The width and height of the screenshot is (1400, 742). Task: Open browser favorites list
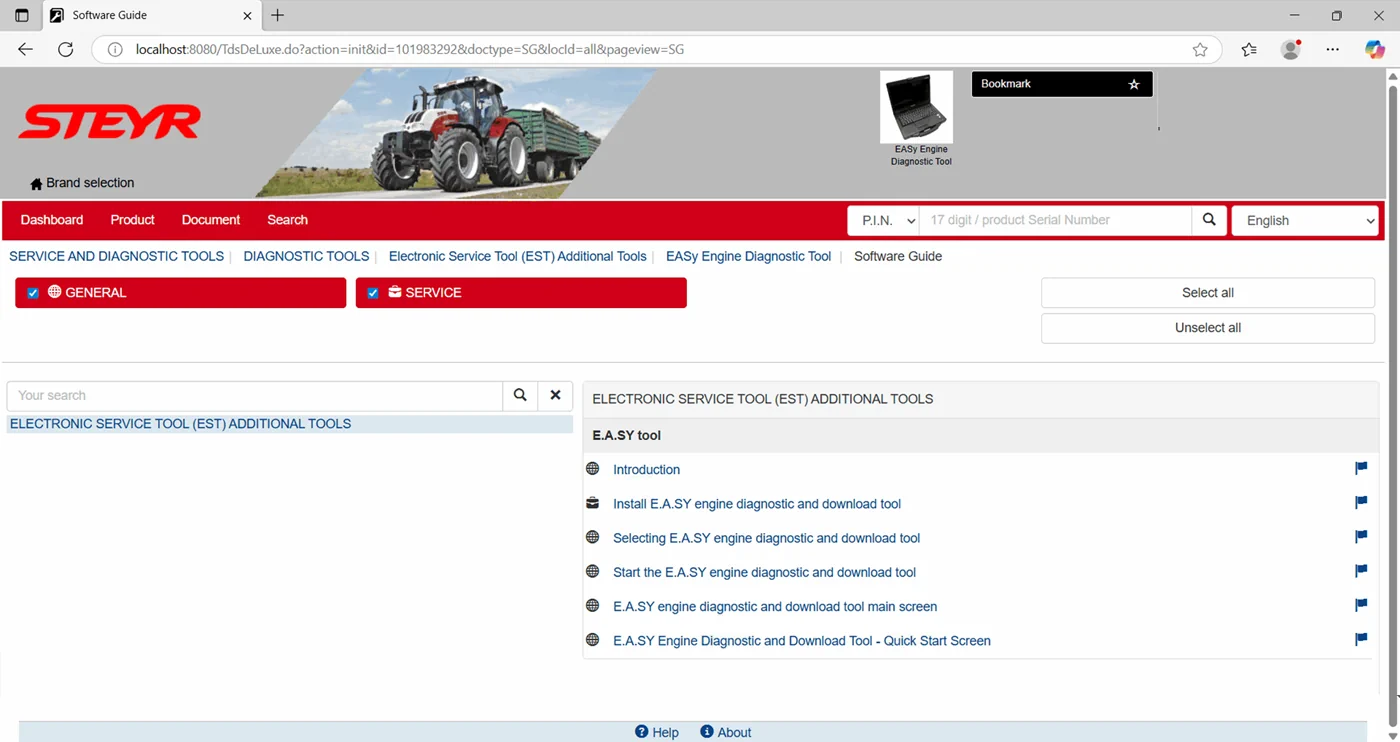1249,49
